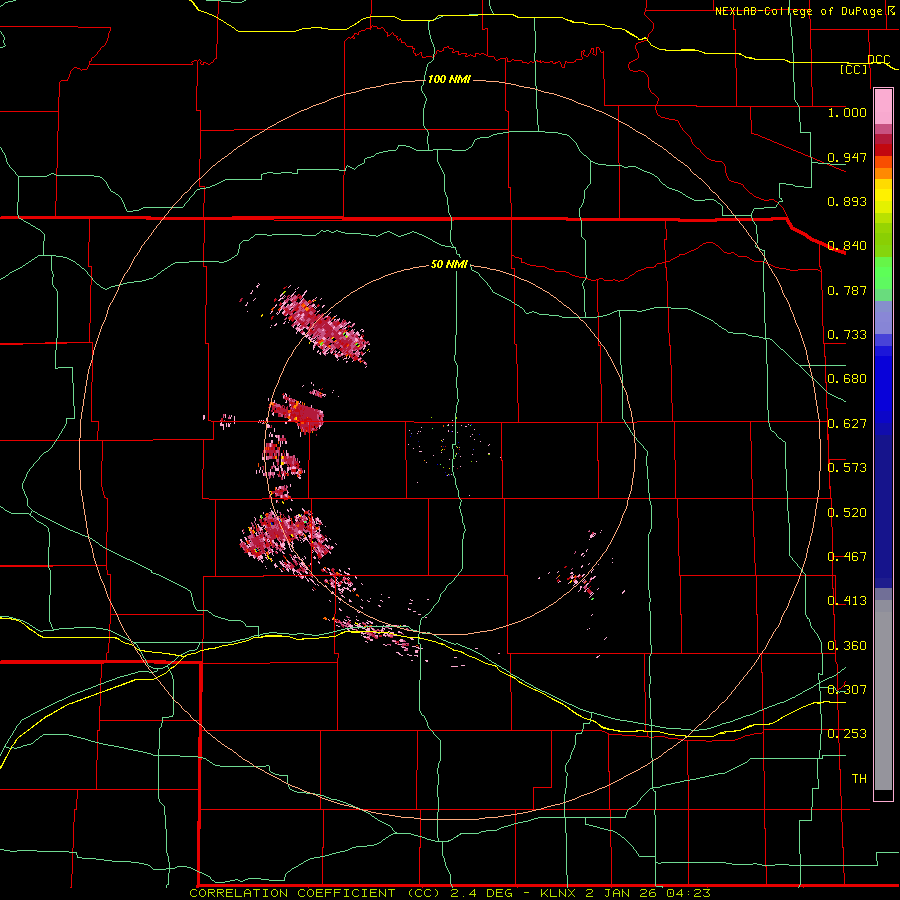Select the 0.413 scale value
Image resolution: width=900 pixels, height=900 pixels.
tap(847, 601)
